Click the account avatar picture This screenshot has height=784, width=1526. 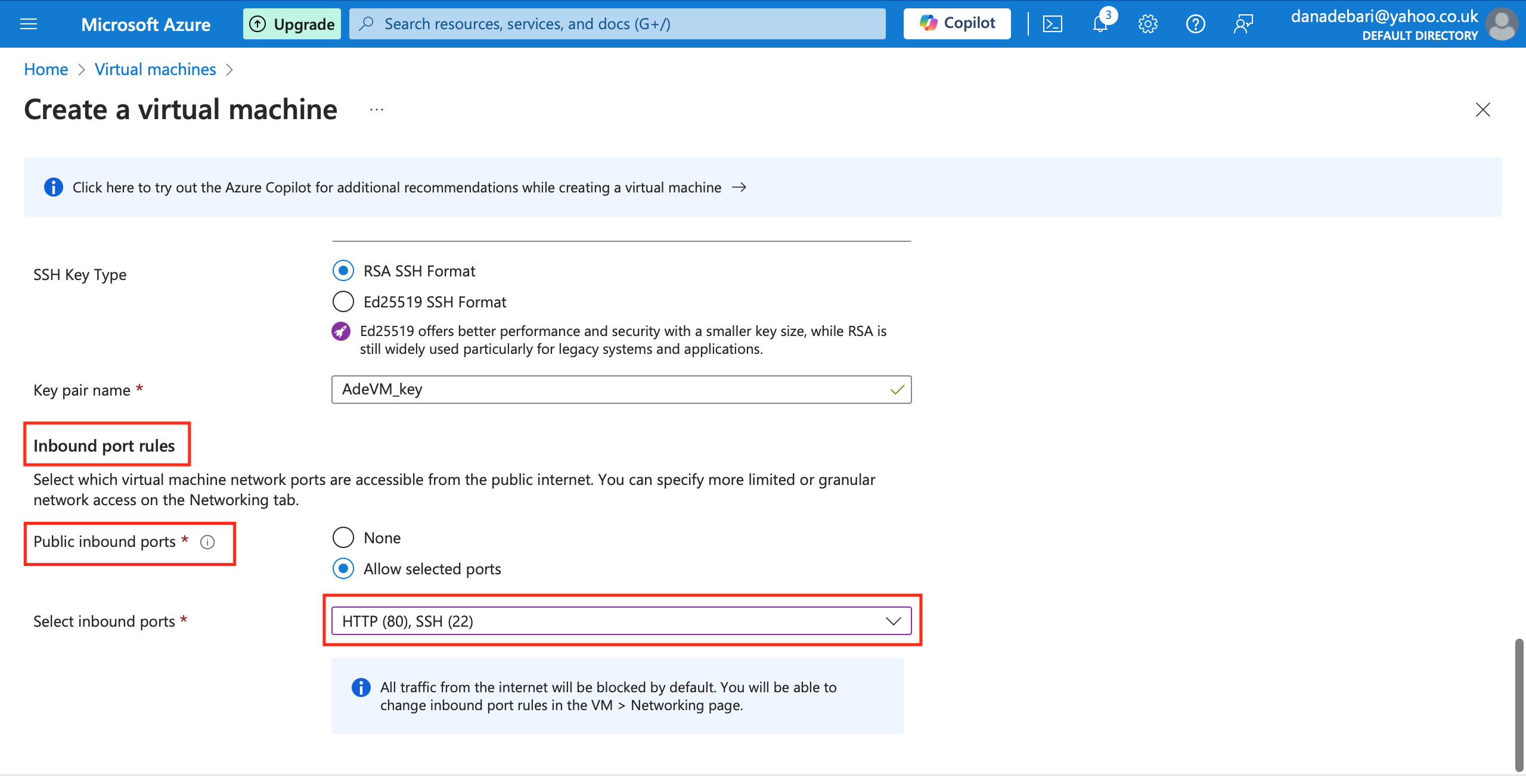point(1502,24)
